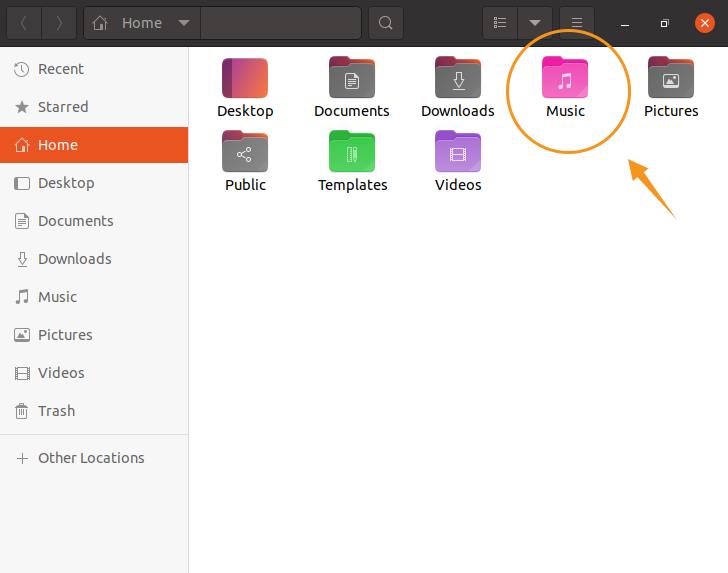Close the Files window

pyautogui.click(x=704, y=23)
